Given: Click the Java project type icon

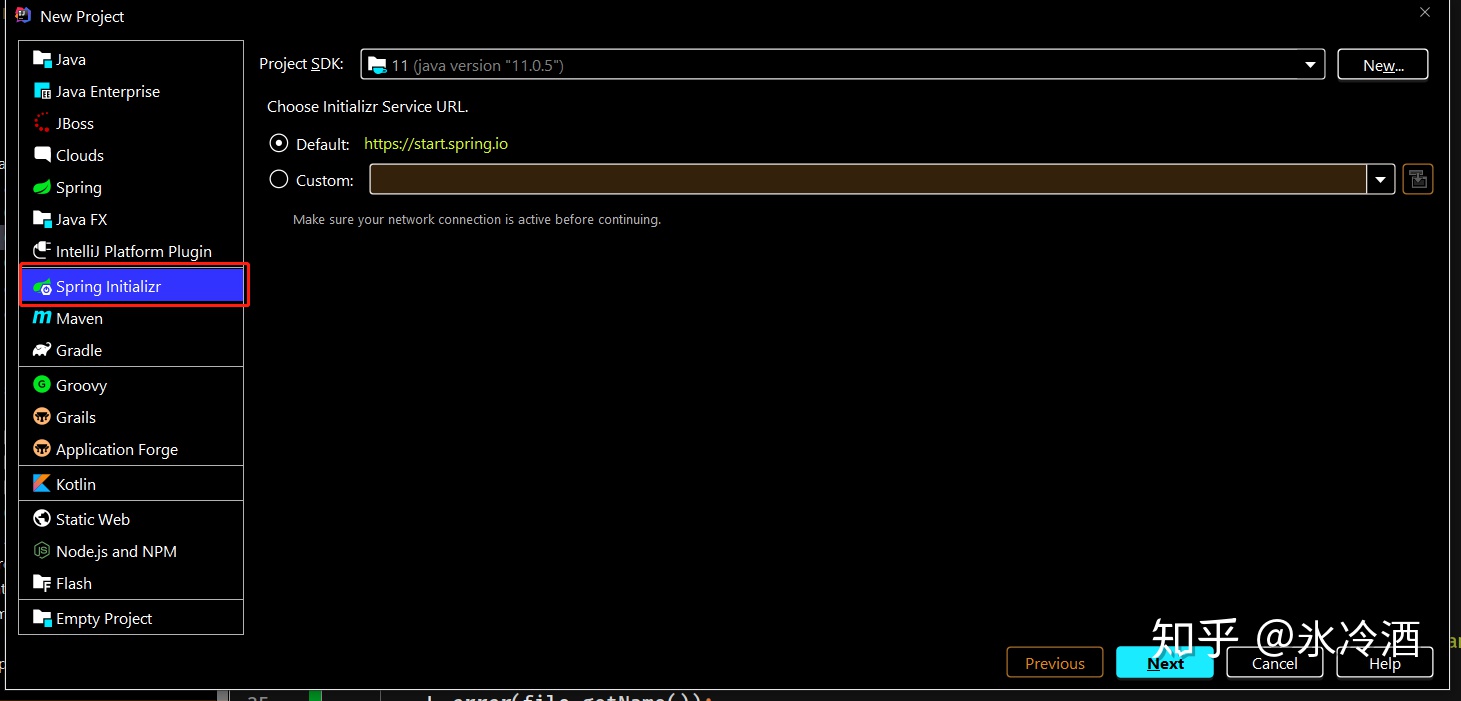Looking at the screenshot, I should point(42,59).
